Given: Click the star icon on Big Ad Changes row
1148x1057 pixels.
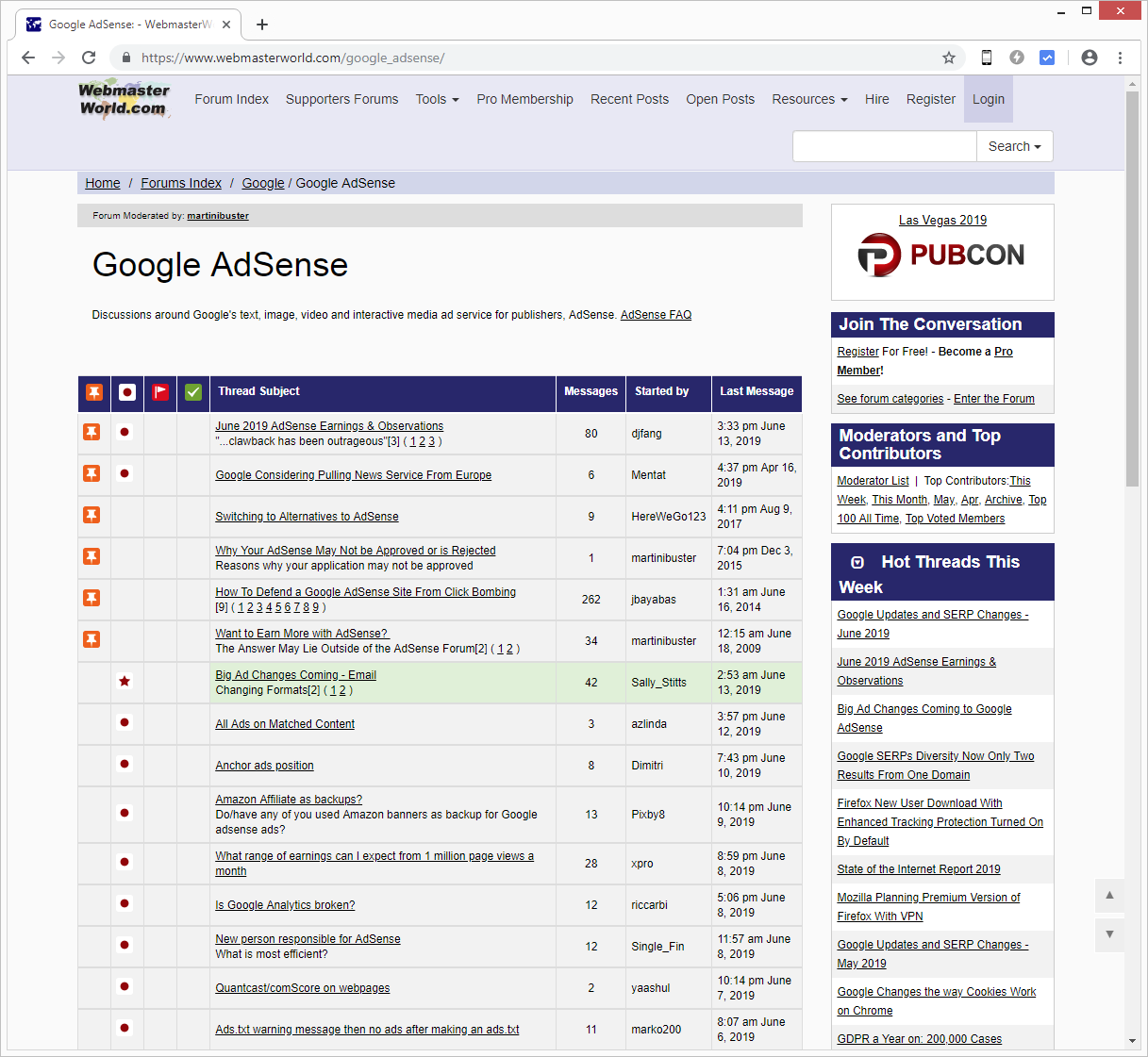Looking at the screenshot, I should click(125, 681).
